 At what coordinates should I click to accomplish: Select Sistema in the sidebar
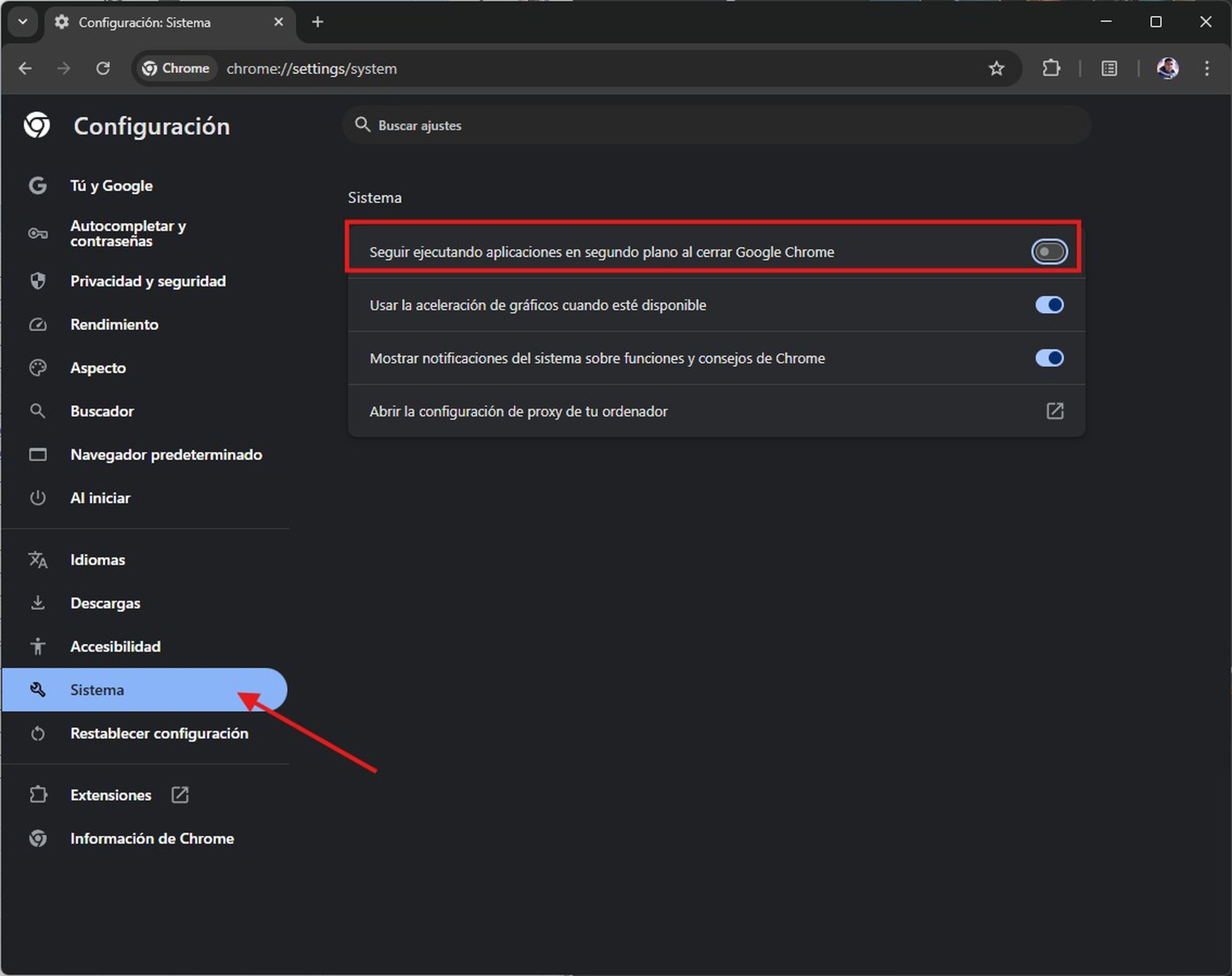coord(145,690)
